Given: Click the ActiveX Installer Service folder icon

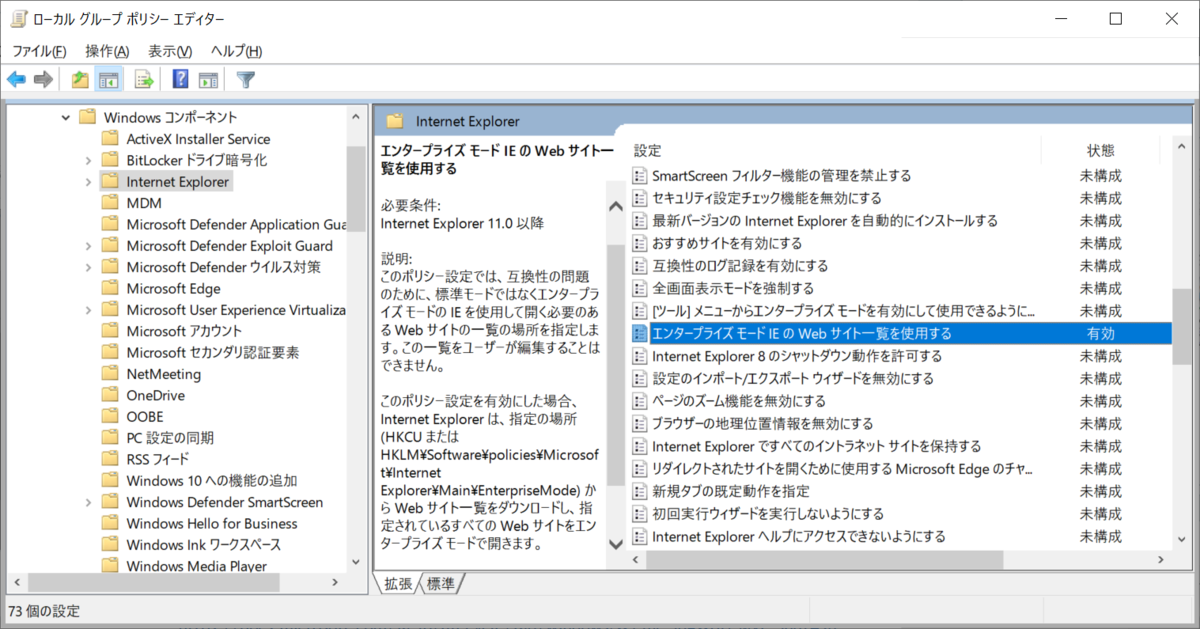Looking at the screenshot, I should (x=110, y=139).
